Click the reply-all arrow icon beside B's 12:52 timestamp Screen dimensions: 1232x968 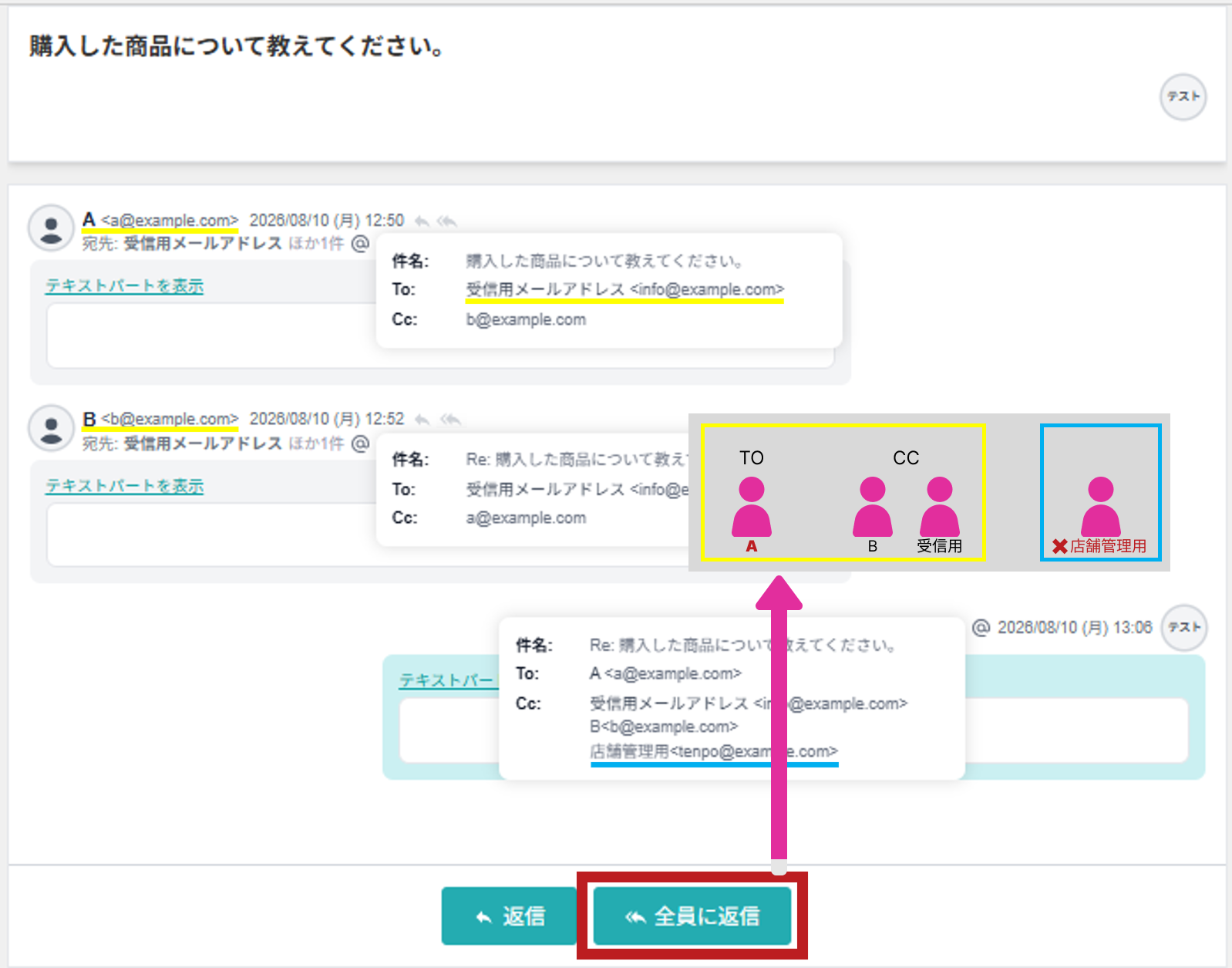[x=450, y=420]
